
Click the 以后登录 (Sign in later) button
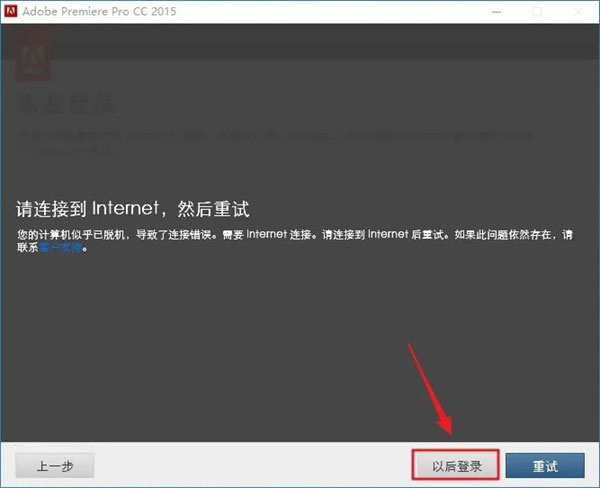pyautogui.click(x=456, y=465)
